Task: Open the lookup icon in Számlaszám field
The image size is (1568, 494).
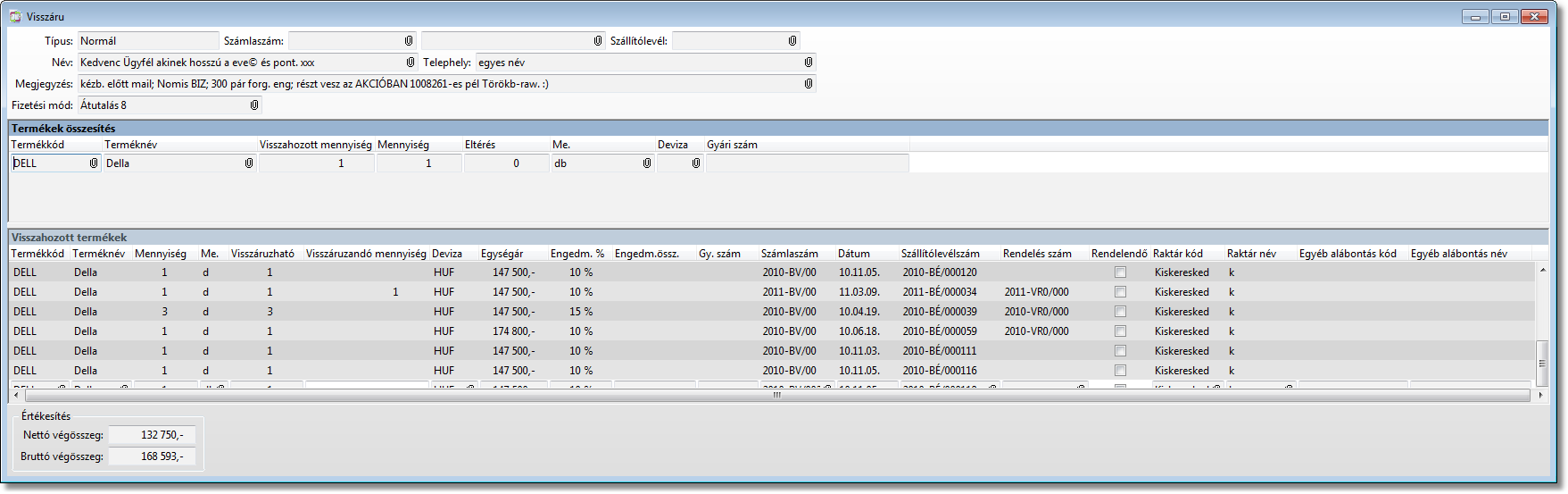Action: coord(409,41)
